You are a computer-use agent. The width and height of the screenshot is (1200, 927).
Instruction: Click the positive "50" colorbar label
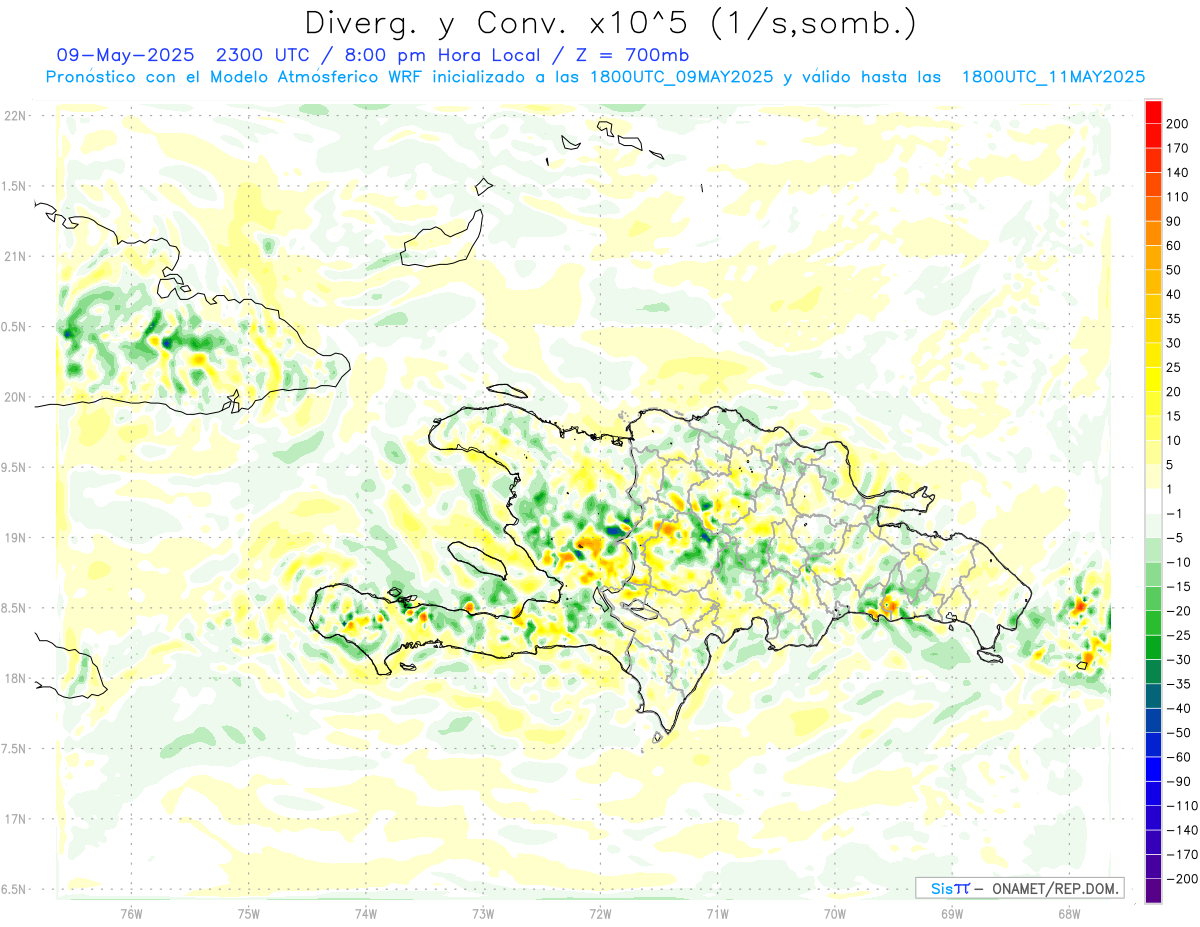click(1175, 270)
